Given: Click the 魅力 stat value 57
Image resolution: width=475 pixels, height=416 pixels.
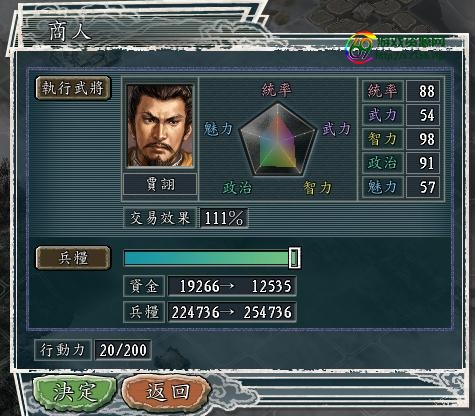Looking at the screenshot, I should tap(423, 187).
